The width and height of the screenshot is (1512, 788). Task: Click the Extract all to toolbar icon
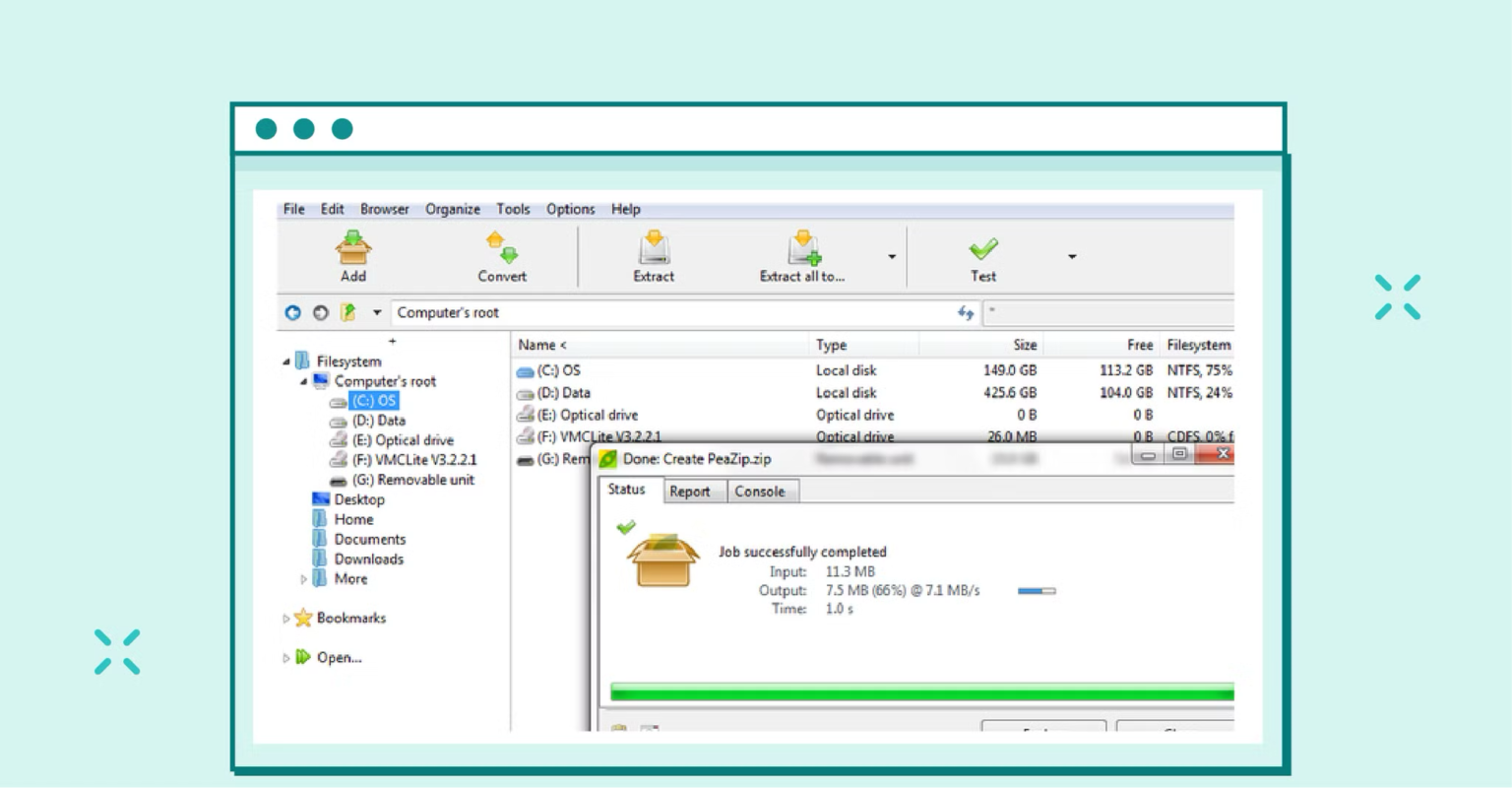(803, 248)
